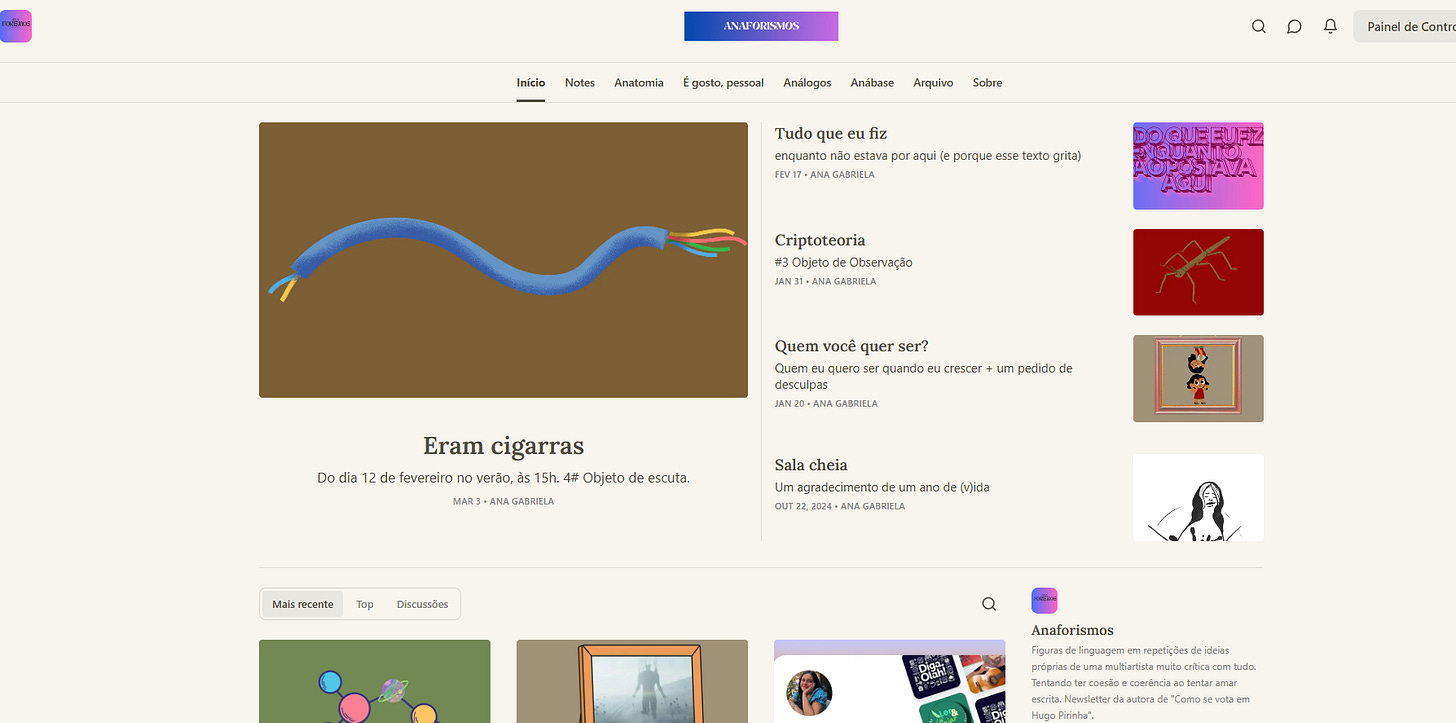The image size is (1456, 723).
Task: Open the Anábase tab
Action: (x=872, y=83)
